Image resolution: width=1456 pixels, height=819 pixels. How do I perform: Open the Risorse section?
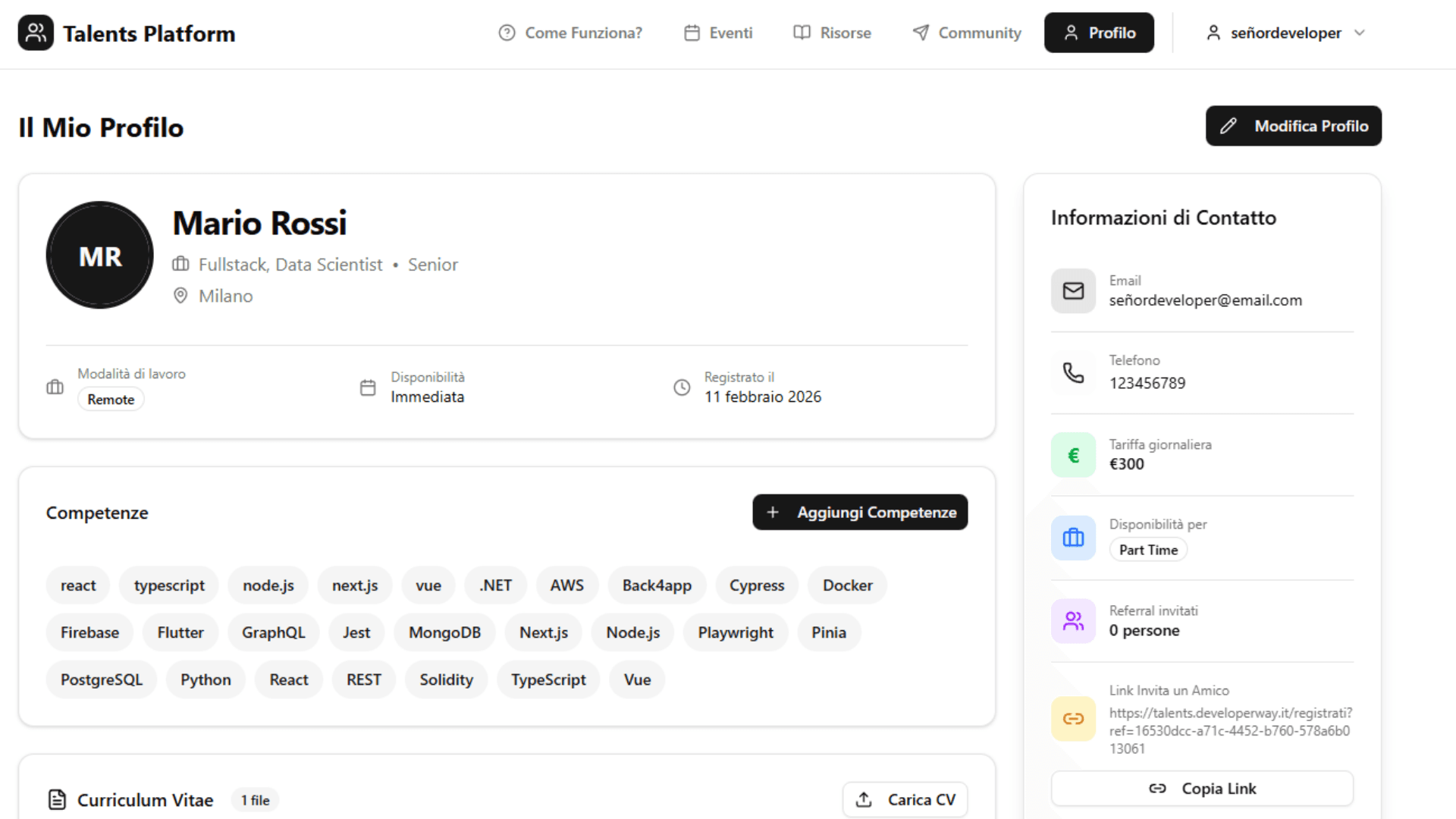(832, 33)
